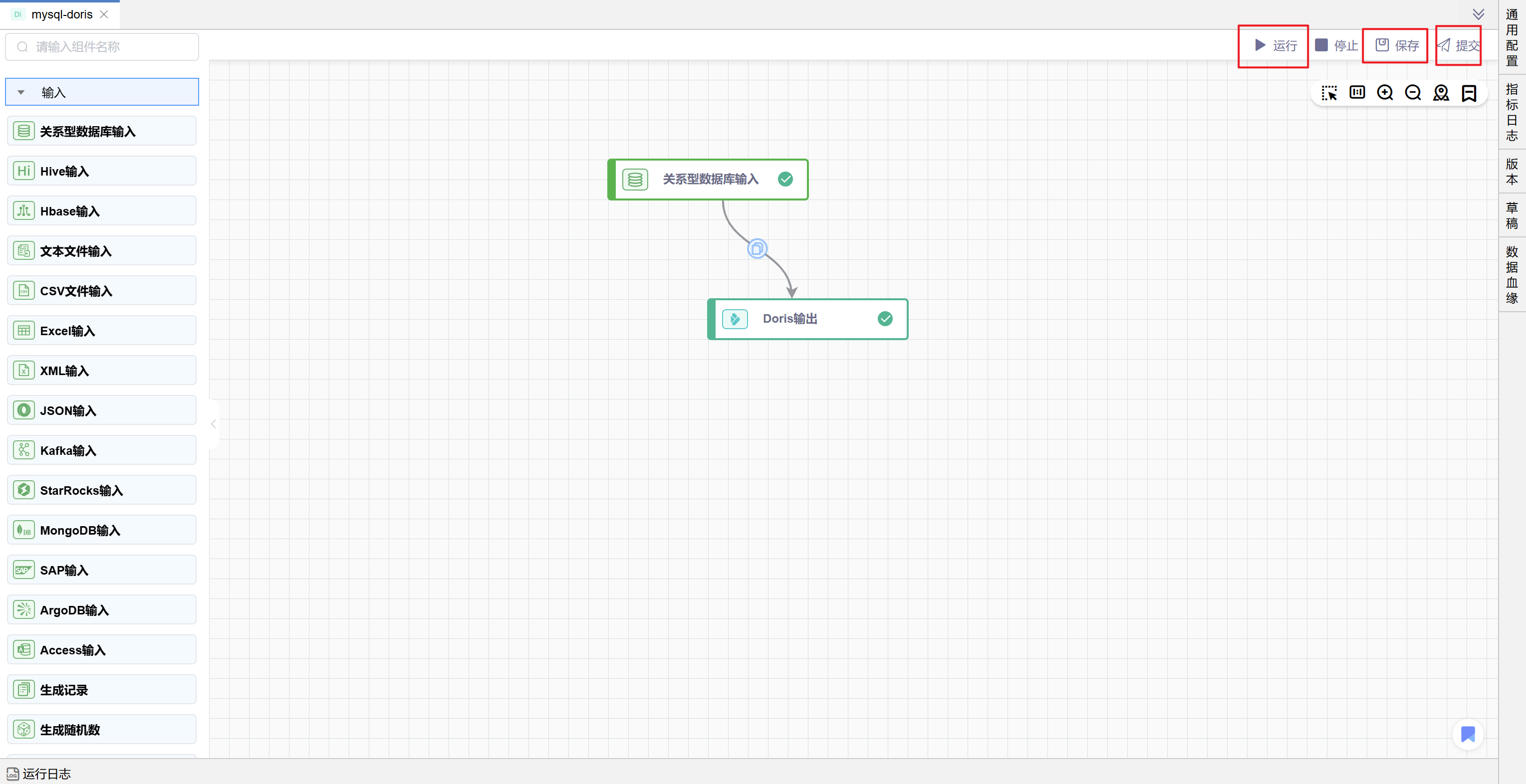Expand the top-right double chevron
The width and height of the screenshot is (1526, 784).
[x=1478, y=14]
